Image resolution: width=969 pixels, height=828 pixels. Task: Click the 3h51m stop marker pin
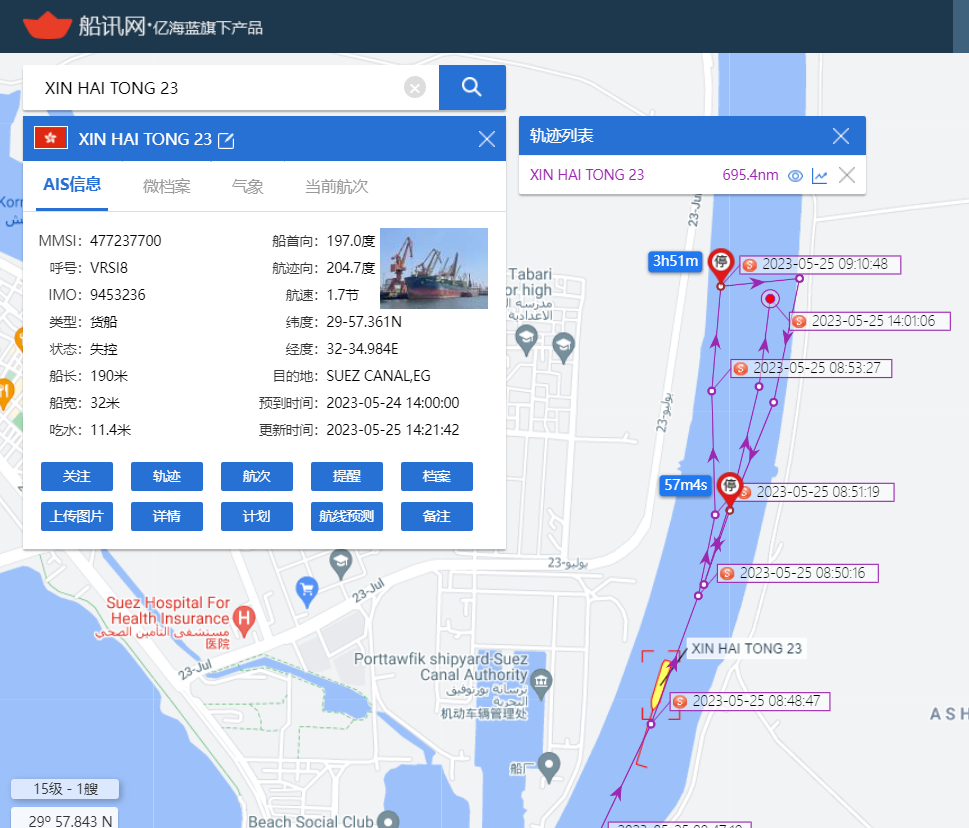pos(720,264)
